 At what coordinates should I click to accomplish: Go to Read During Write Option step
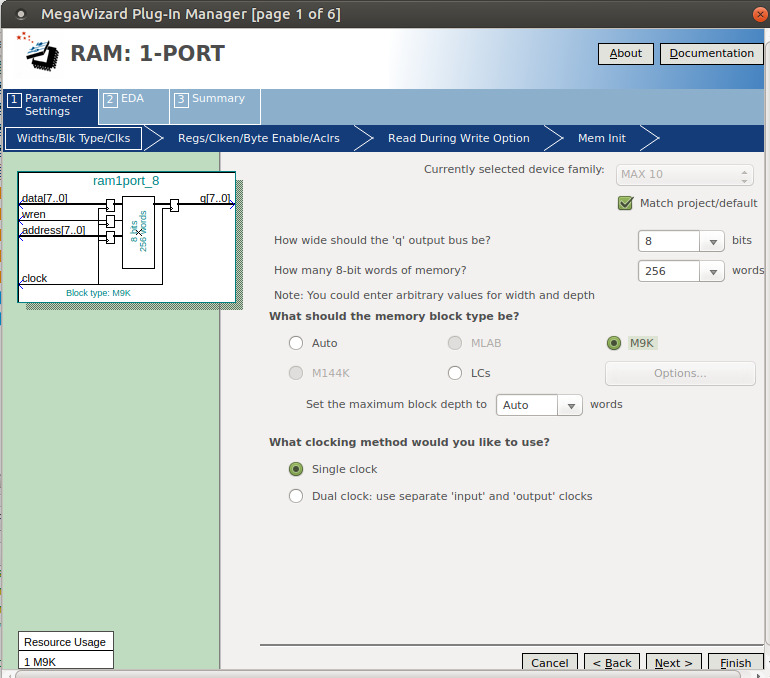458,138
